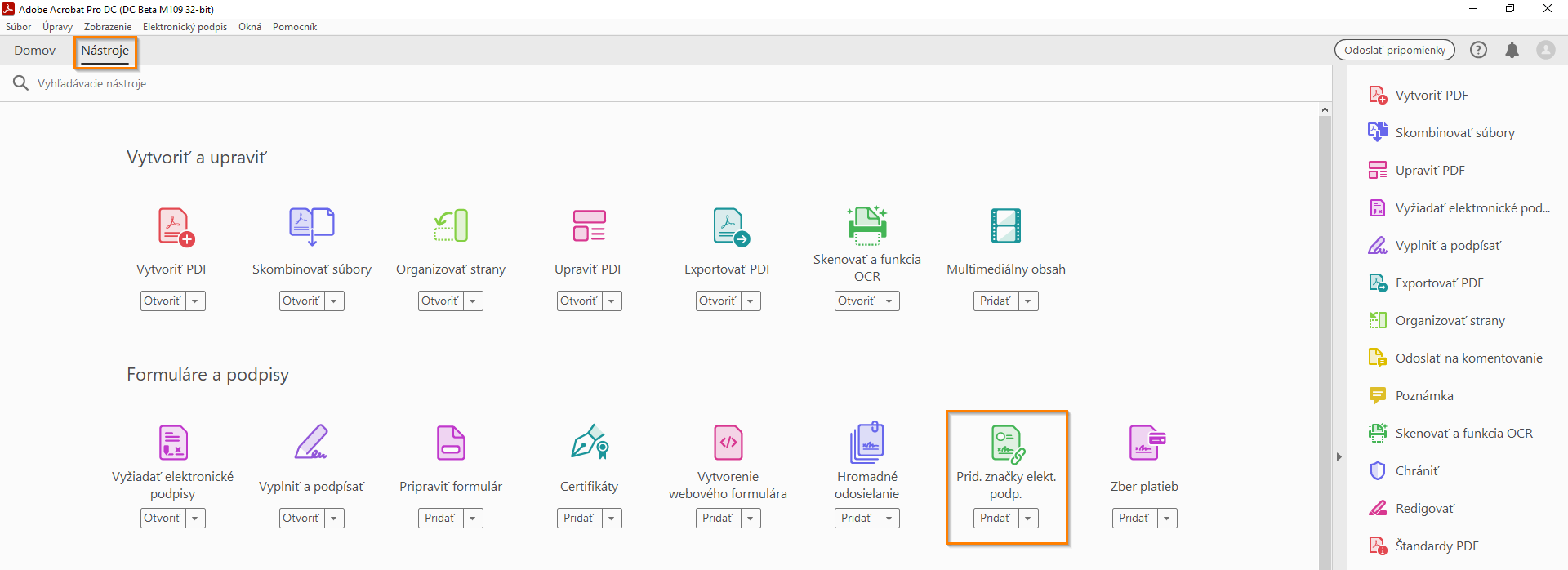Click Pridať under Pripraviť formulár
Image resolution: width=1568 pixels, height=570 pixels.
(441, 519)
